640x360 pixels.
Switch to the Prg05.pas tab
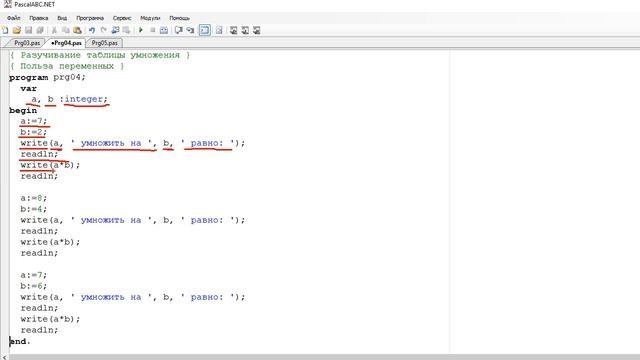(x=104, y=43)
